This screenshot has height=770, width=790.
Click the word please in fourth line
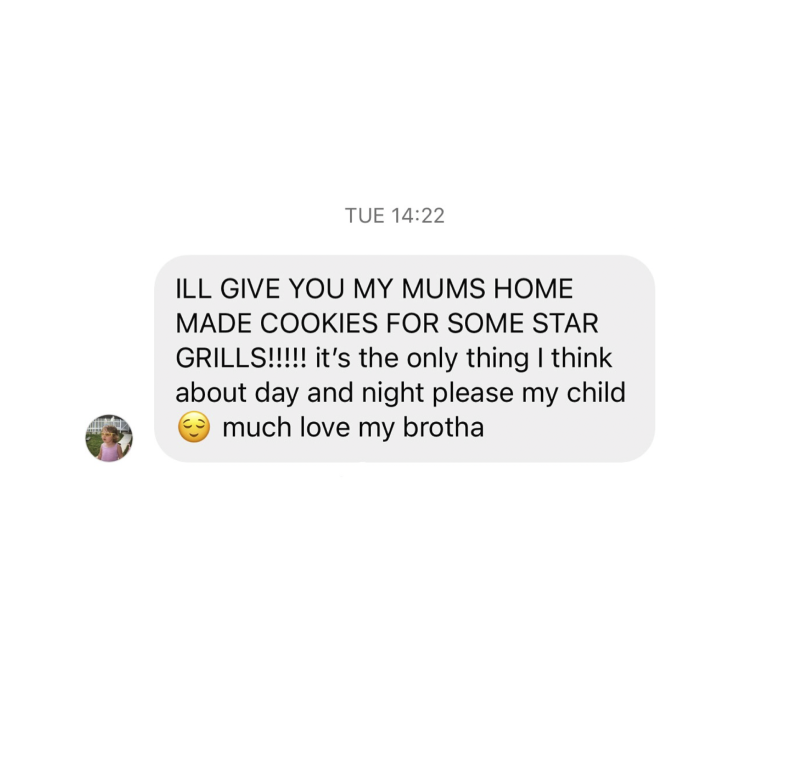(x=473, y=394)
